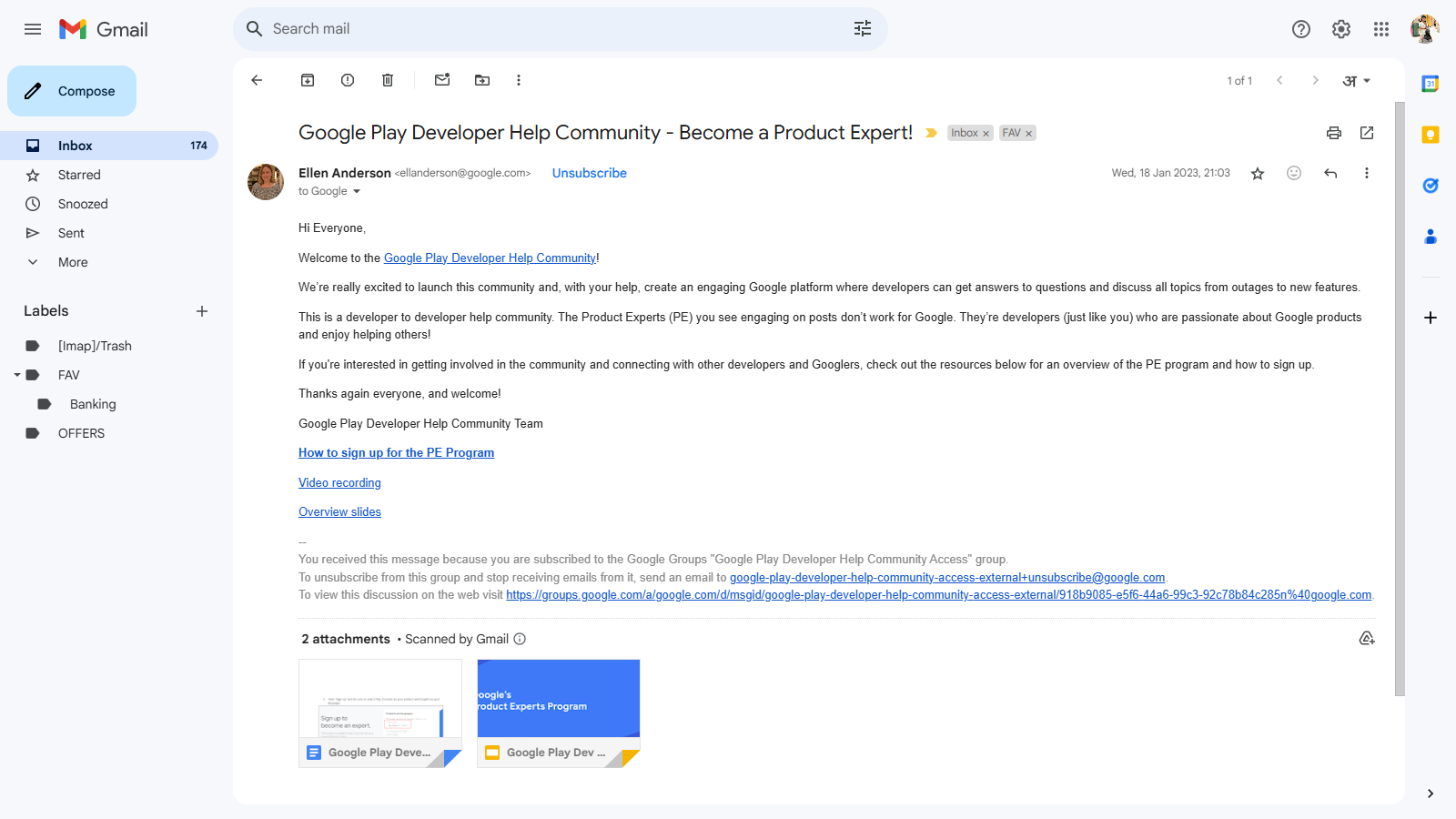
Task: Go back to inbox arrow
Action: tap(257, 80)
